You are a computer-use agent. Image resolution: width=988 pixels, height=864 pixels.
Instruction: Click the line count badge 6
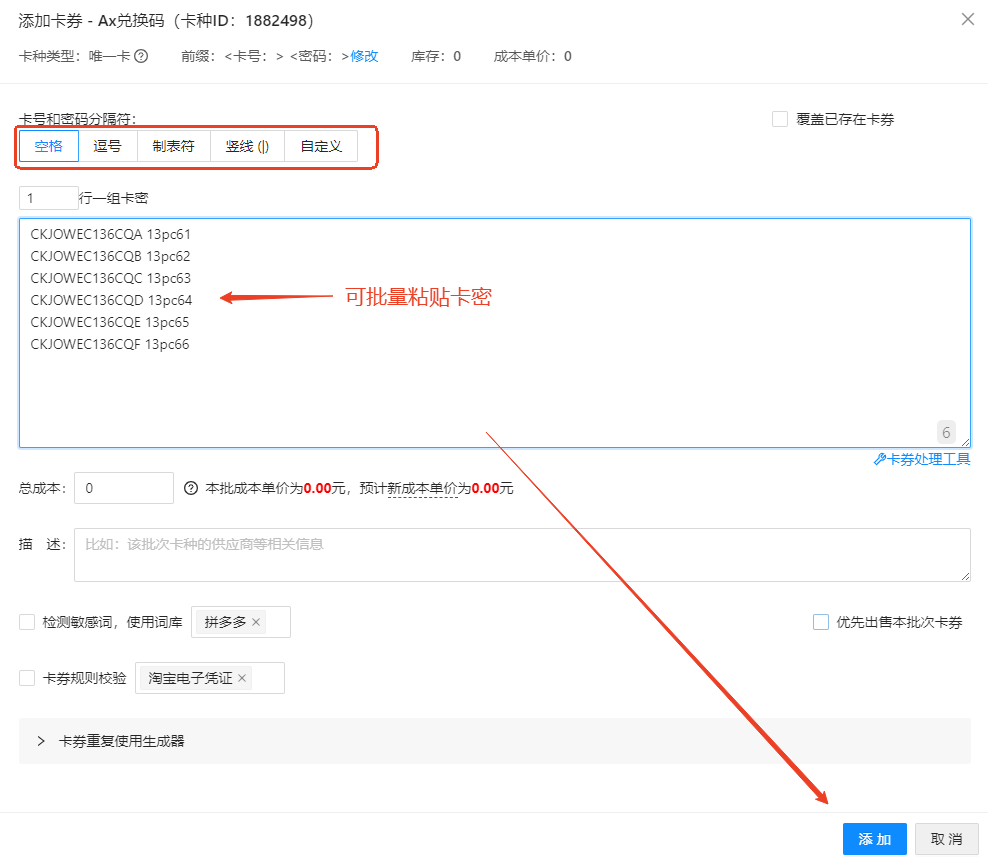[946, 432]
